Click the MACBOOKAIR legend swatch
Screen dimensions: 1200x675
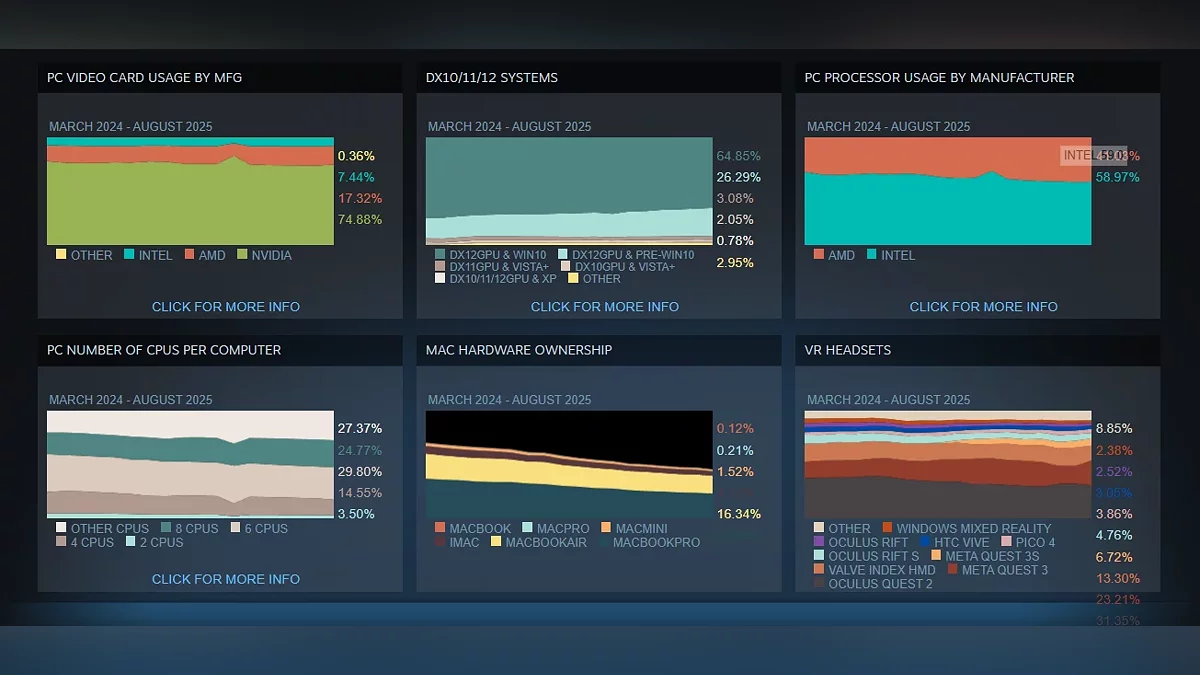coord(494,543)
